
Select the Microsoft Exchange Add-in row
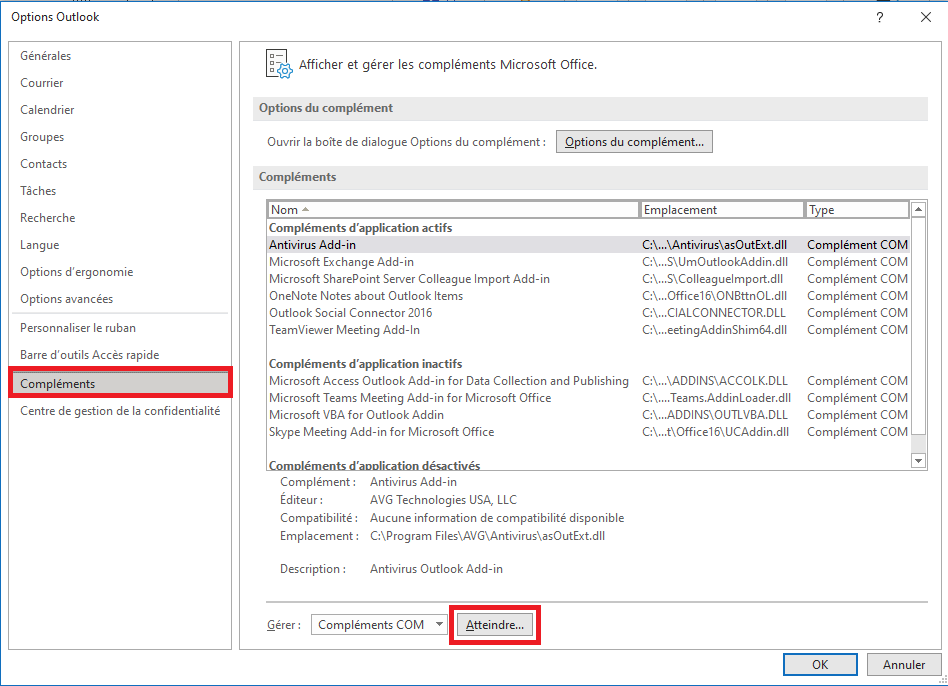[x=588, y=262]
